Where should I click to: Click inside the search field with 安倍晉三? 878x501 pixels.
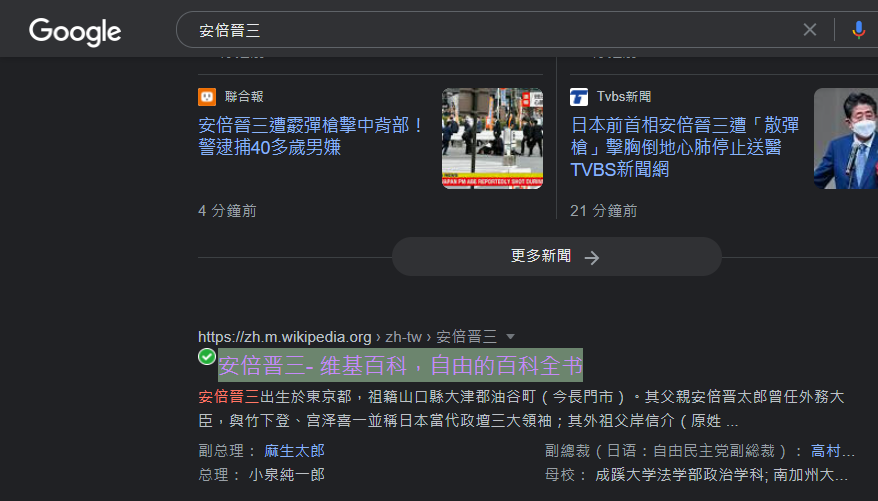tap(493, 30)
